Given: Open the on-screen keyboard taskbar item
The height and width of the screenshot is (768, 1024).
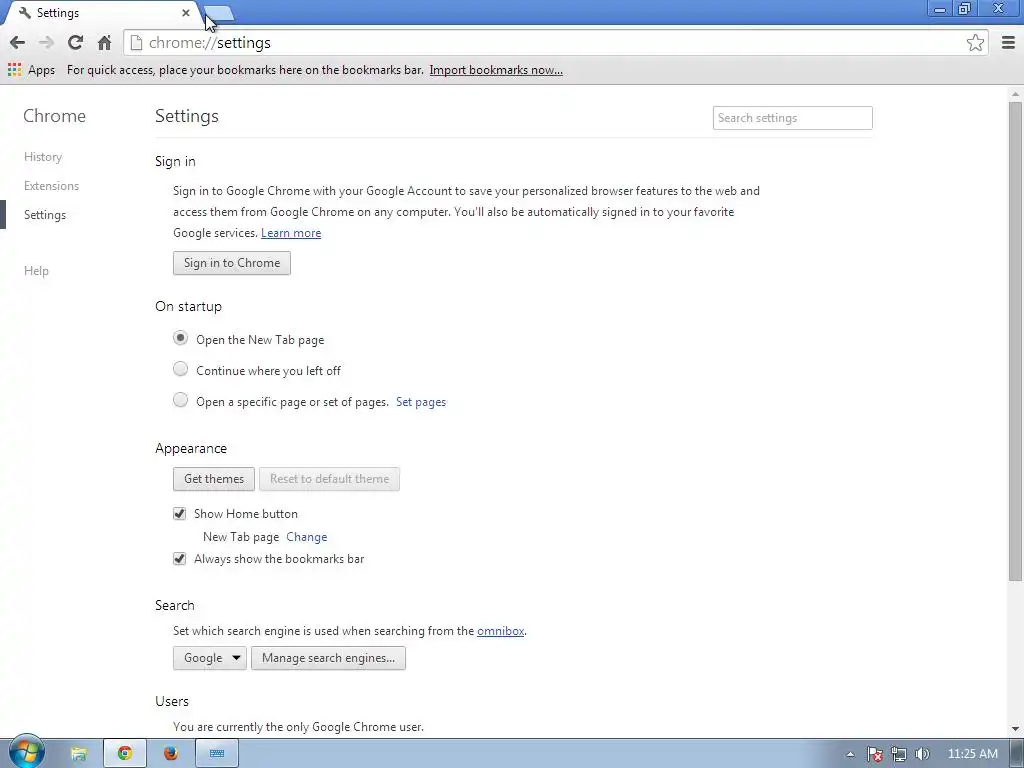Looking at the screenshot, I should click(217, 754).
